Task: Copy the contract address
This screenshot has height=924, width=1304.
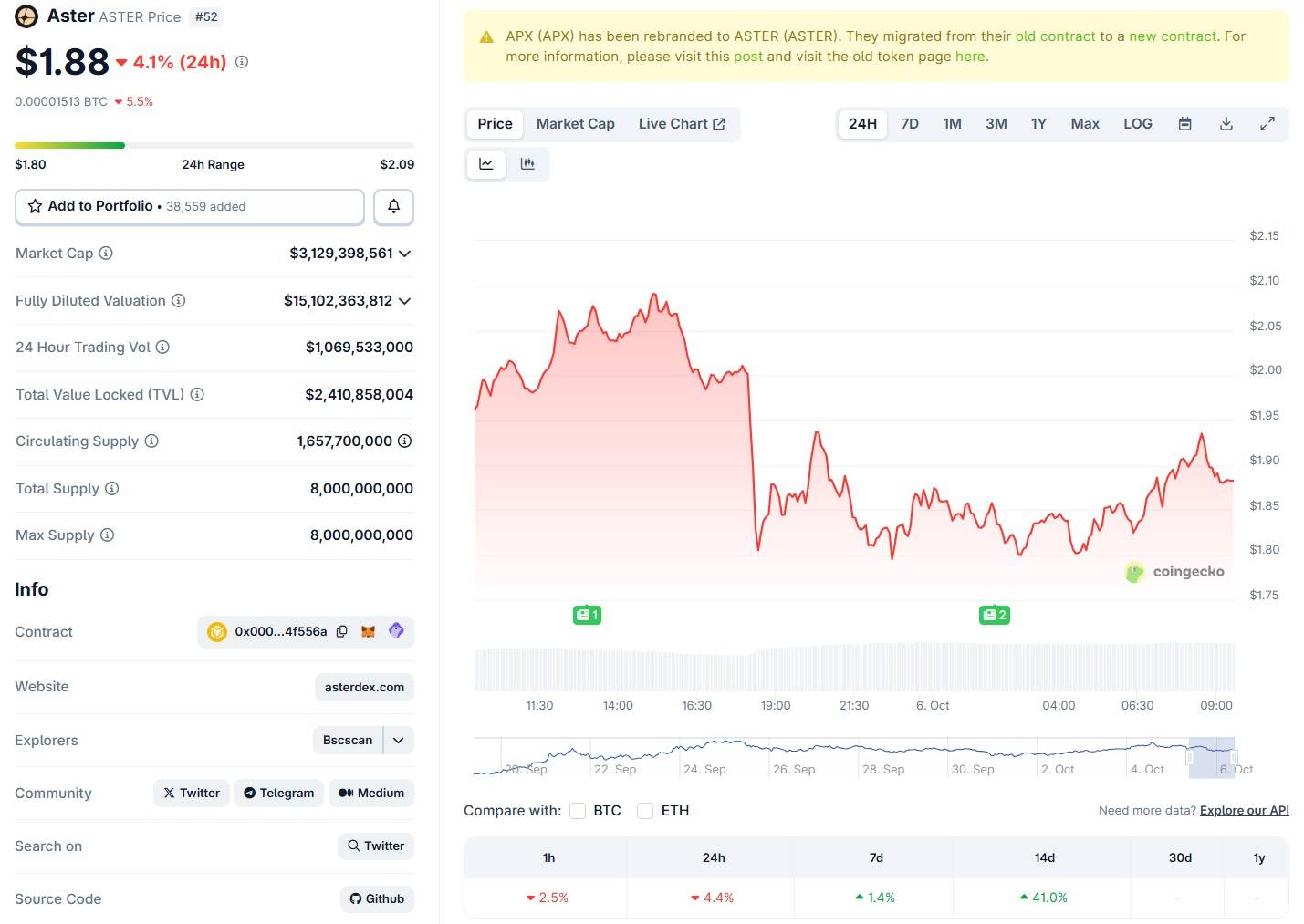Action: point(342,631)
